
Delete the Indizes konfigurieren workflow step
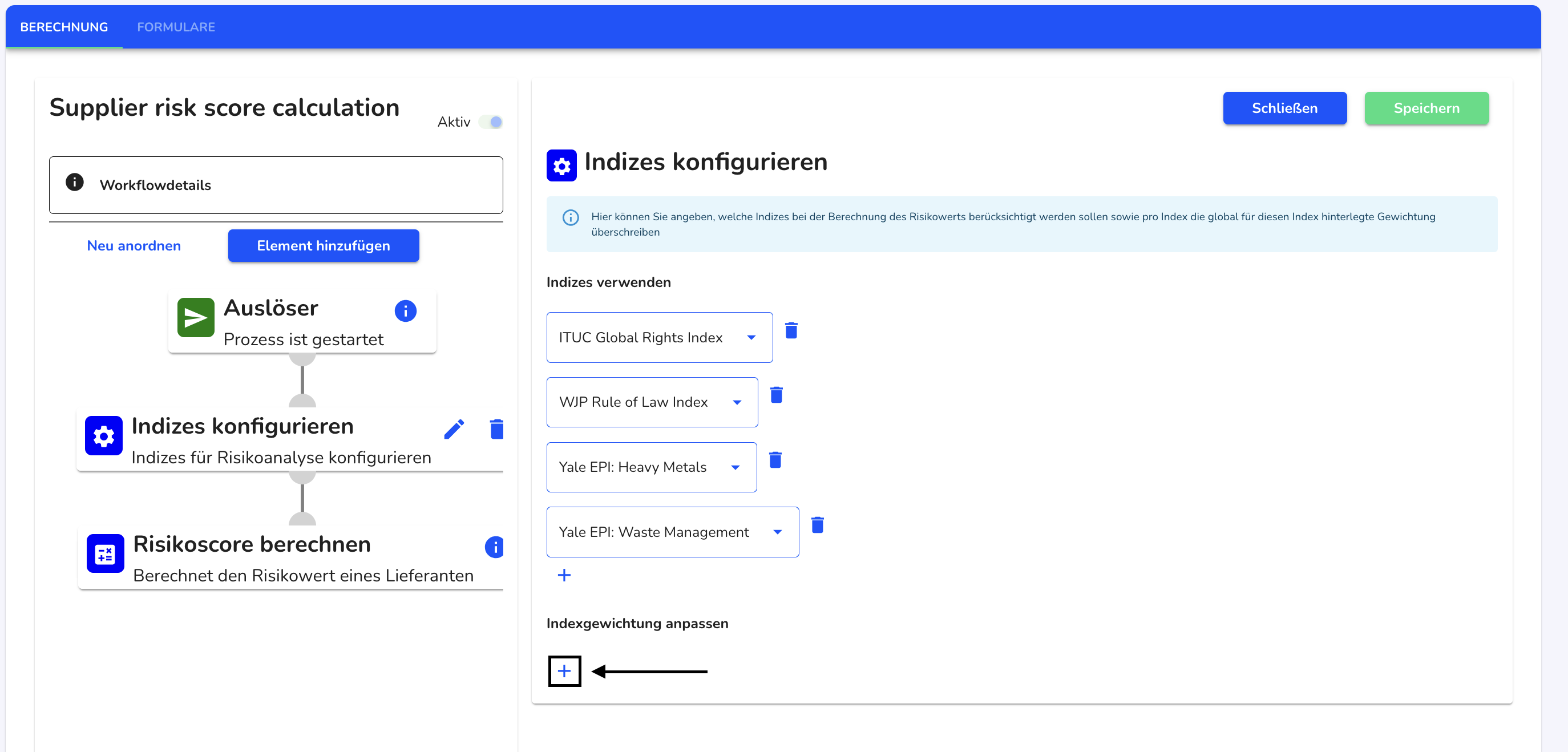(x=496, y=429)
